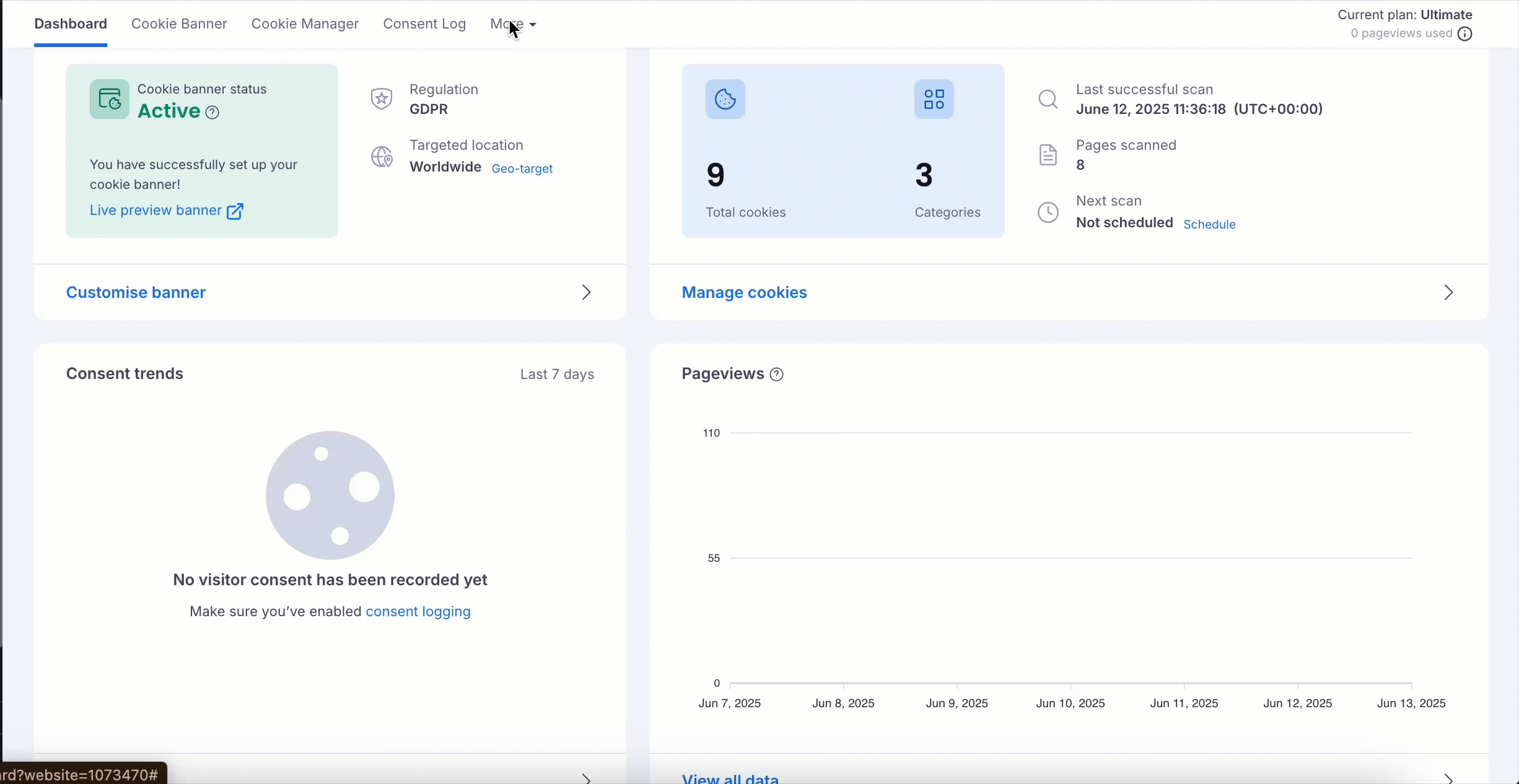The height and width of the screenshot is (784, 1519).
Task: Click the Schedule scan link
Action: 1209,225
